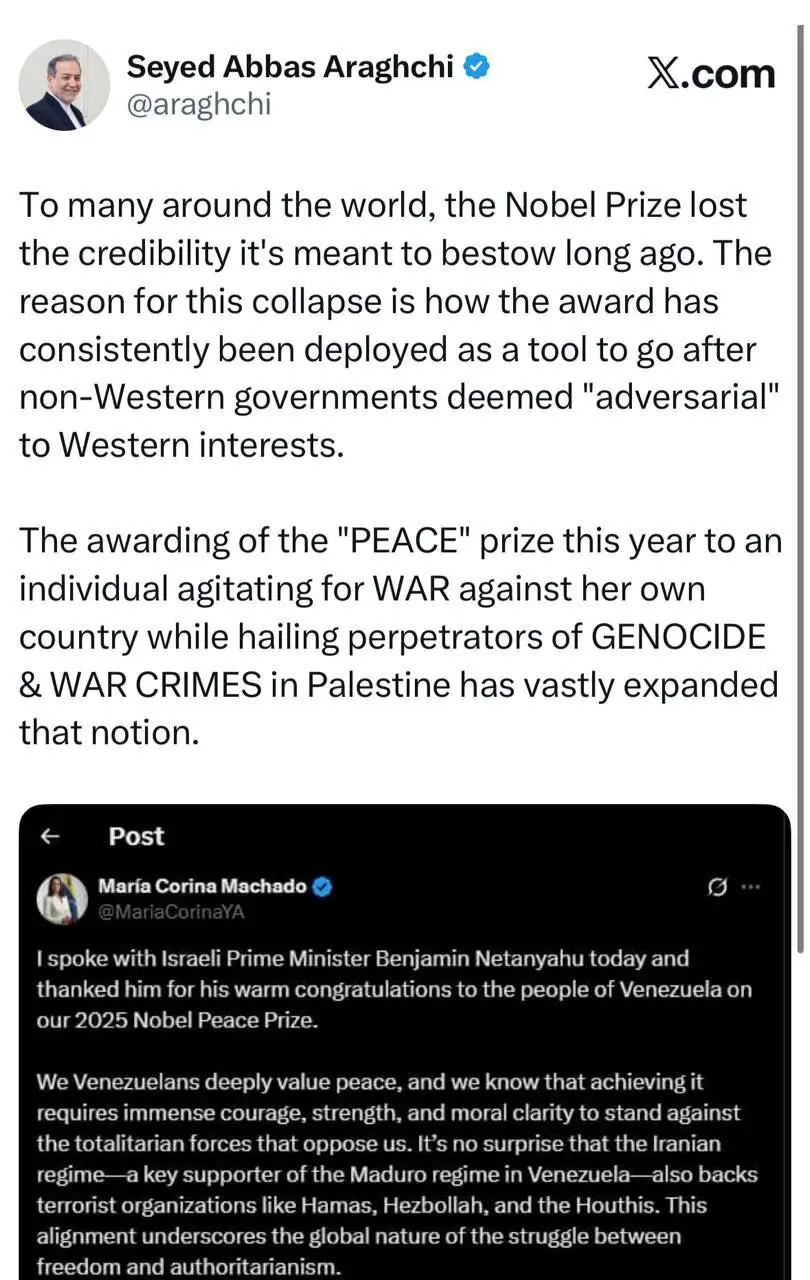
Task: Click the paragraph starting "The awarding of the"
Action: (398, 636)
